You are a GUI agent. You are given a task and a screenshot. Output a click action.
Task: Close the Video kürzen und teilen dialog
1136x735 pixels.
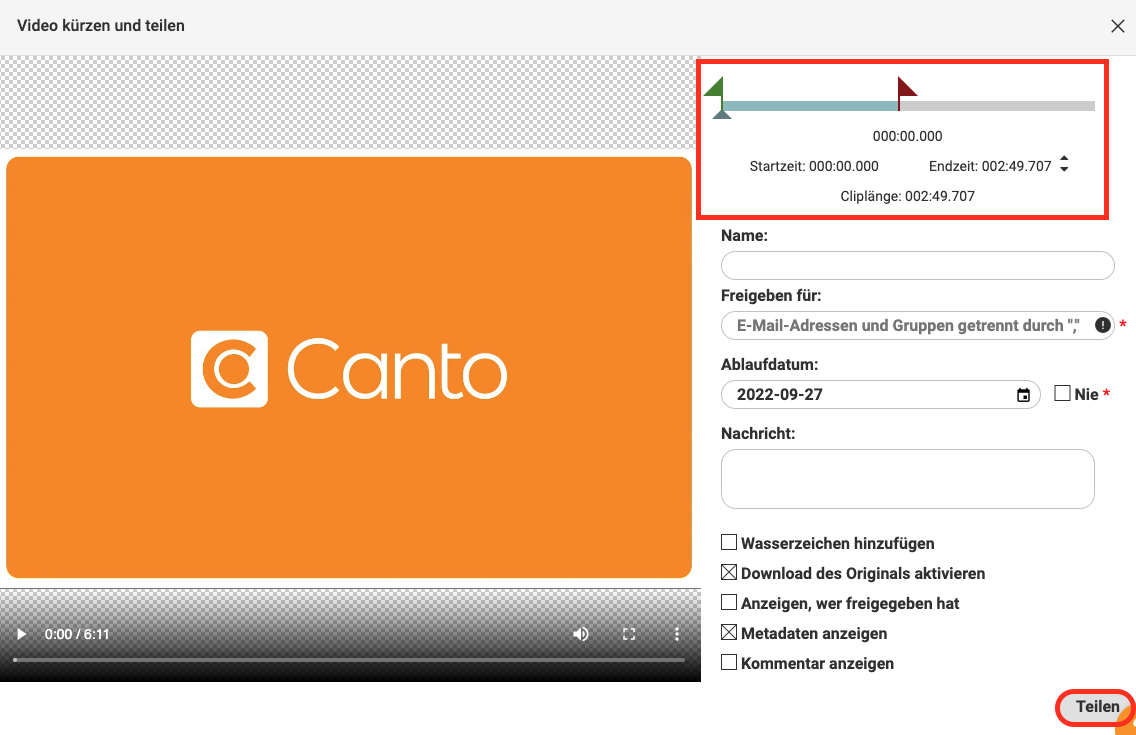[1118, 26]
